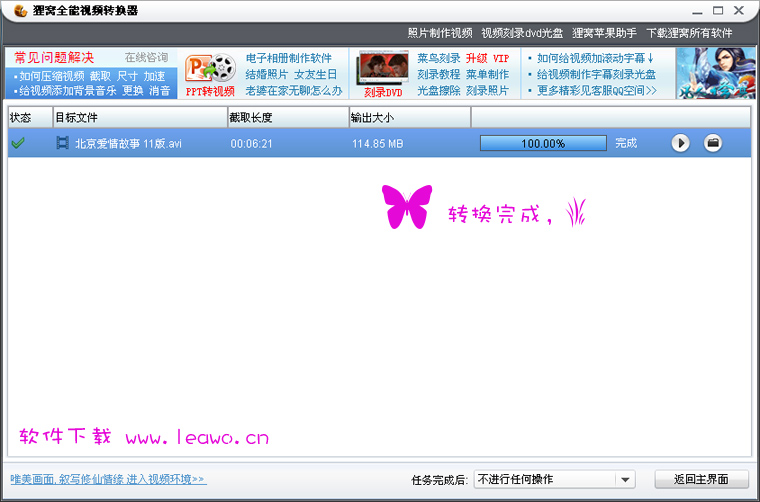The height and width of the screenshot is (502, 760).
Task: Click the green checkmark status icon
Action: (x=18, y=143)
